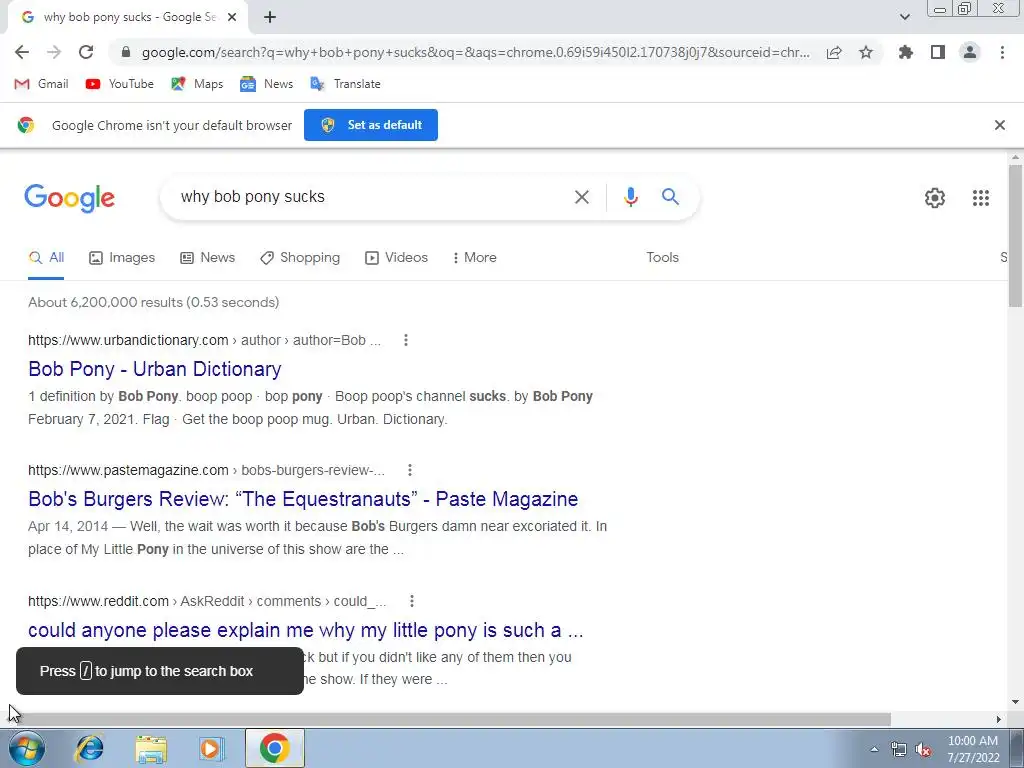Click the pastemagazine.com URL text

click(x=206, y=470)
